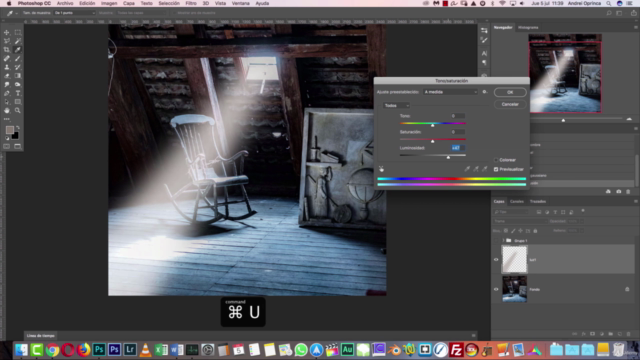
Task: Select the Move tool
Action: [7, 32]
